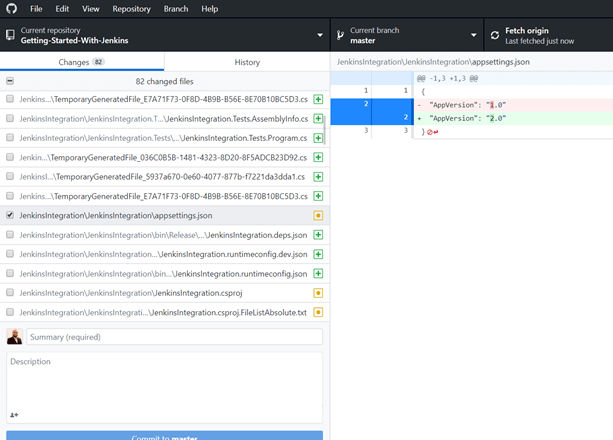This screenshot has width=613, height=440.
Task: Click Fetch origin button
Action: (548, 35)
